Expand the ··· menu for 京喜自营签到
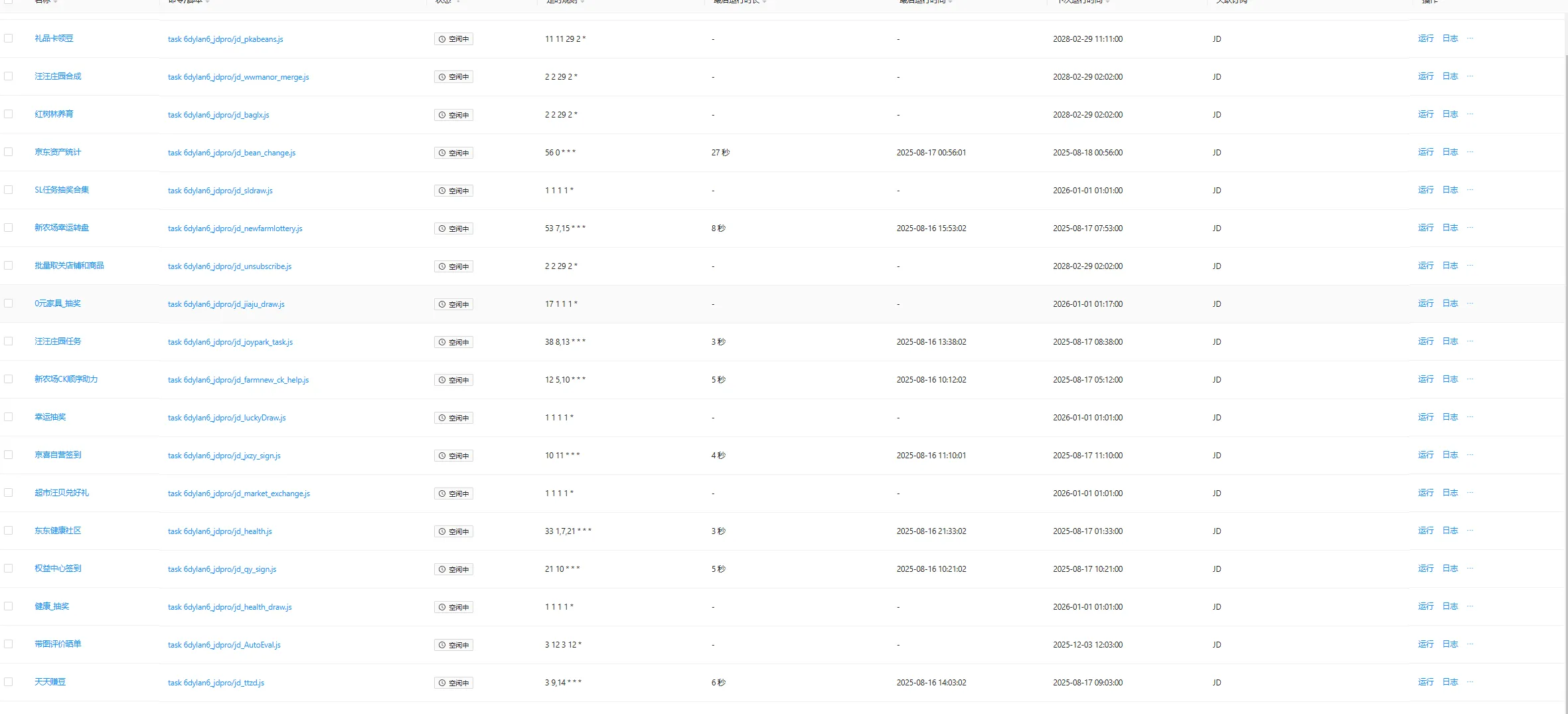The image size is (1568, 714). (1470, 455)
